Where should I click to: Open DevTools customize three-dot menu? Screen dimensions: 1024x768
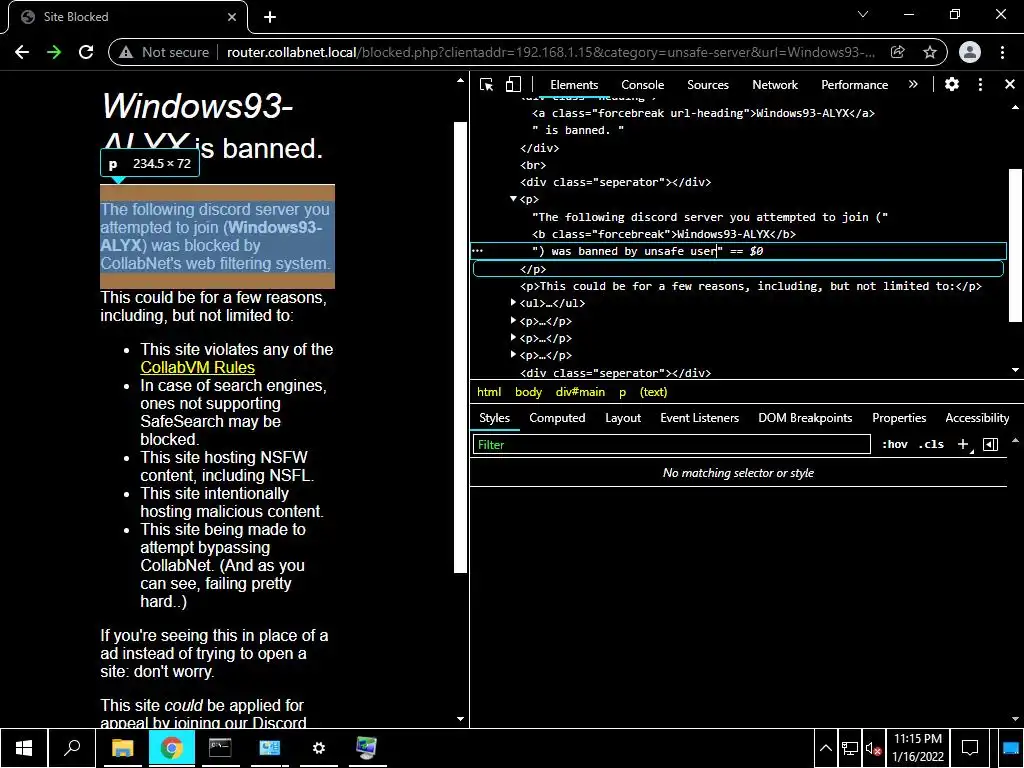tap(980, 84)
